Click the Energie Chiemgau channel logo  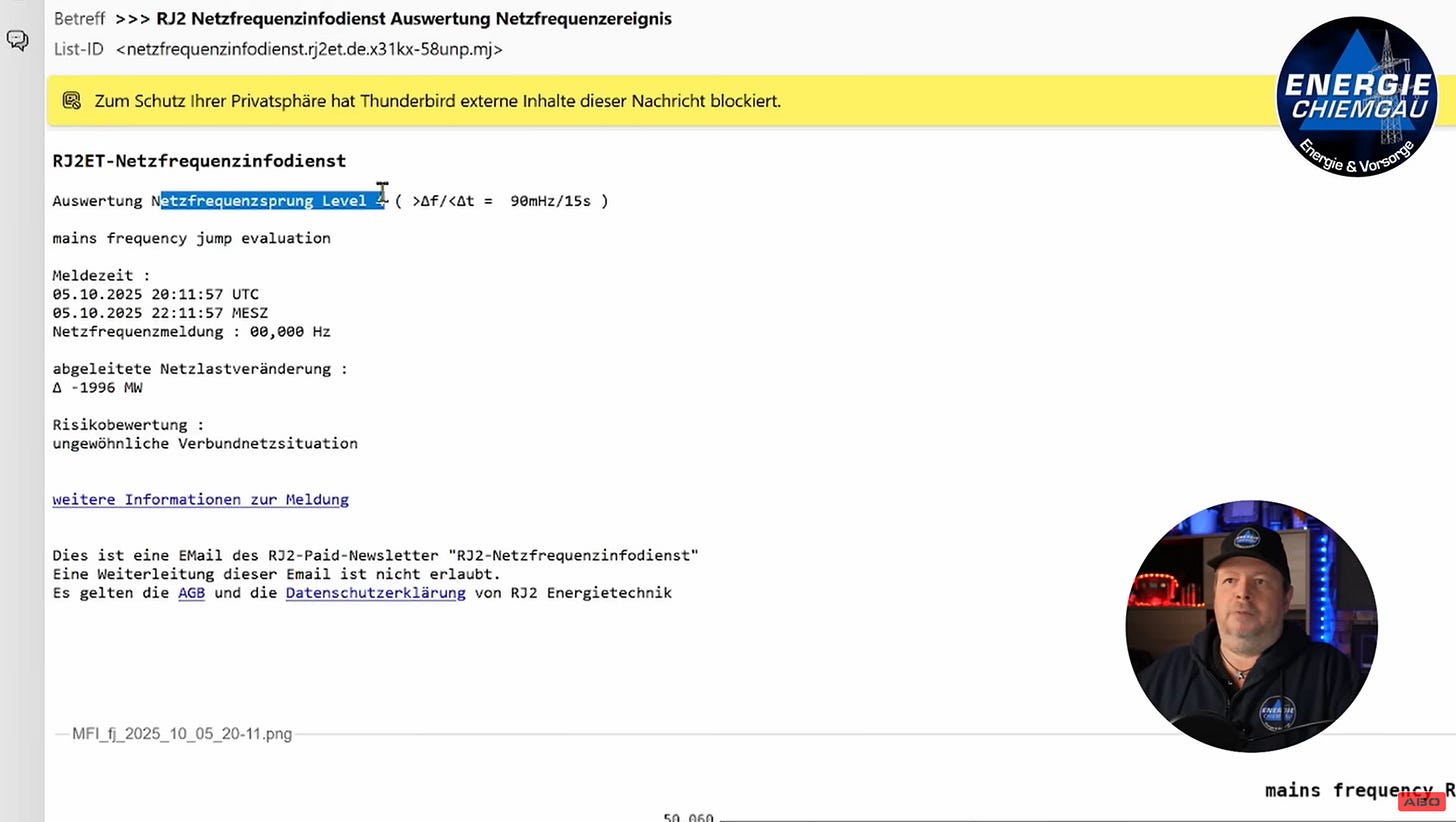pyautogui.click(x=1357, y=96)
